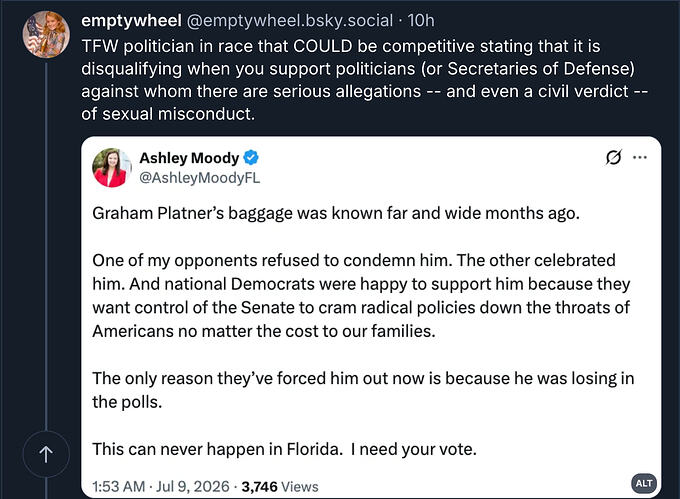The width and height of the screenshot is (680, 499).
Task: Show image ALT text description
Action: pyautogui.click(x=644, y=483)
